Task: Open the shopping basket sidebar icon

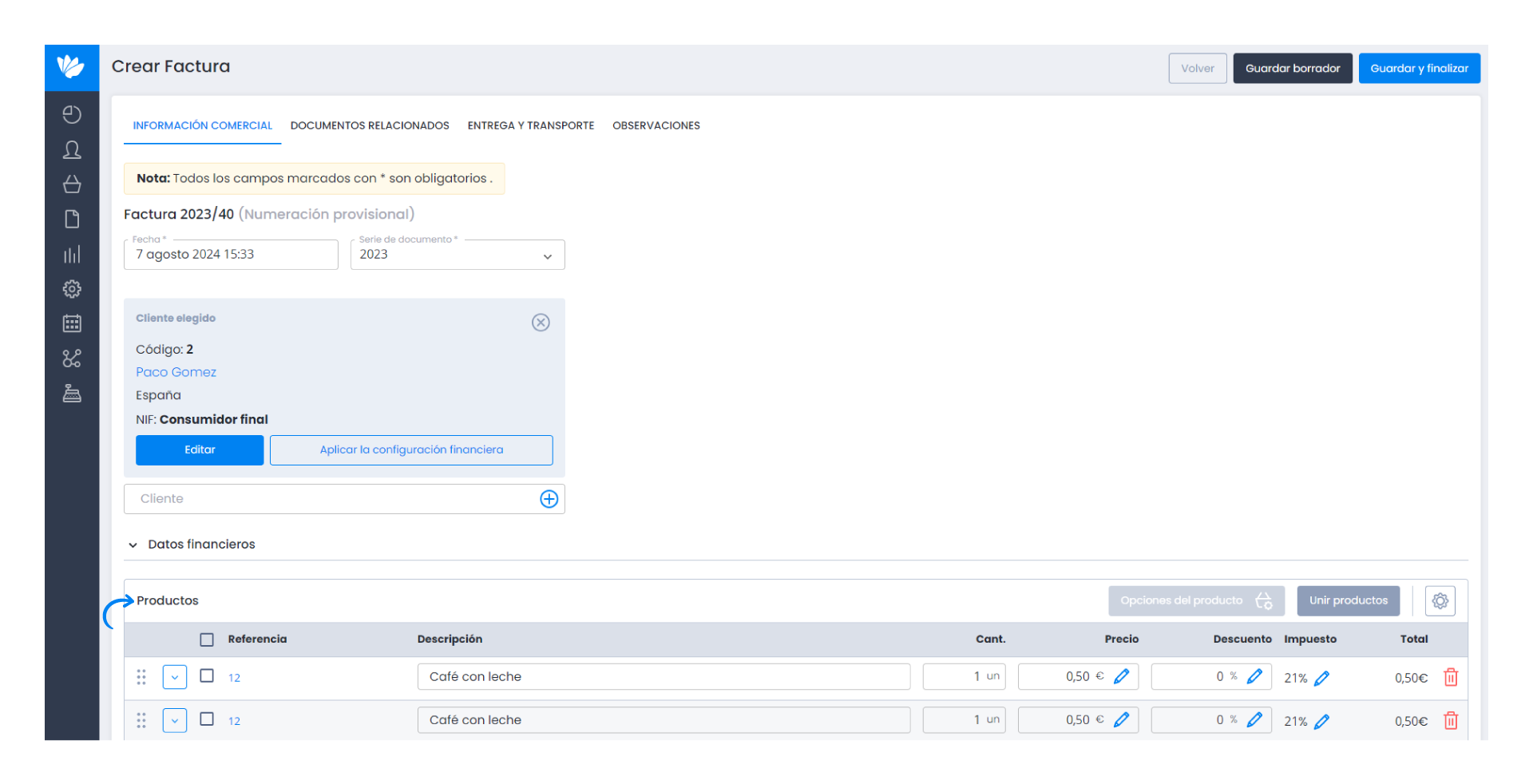Action: pyautogui.click(x=72, y=184)
